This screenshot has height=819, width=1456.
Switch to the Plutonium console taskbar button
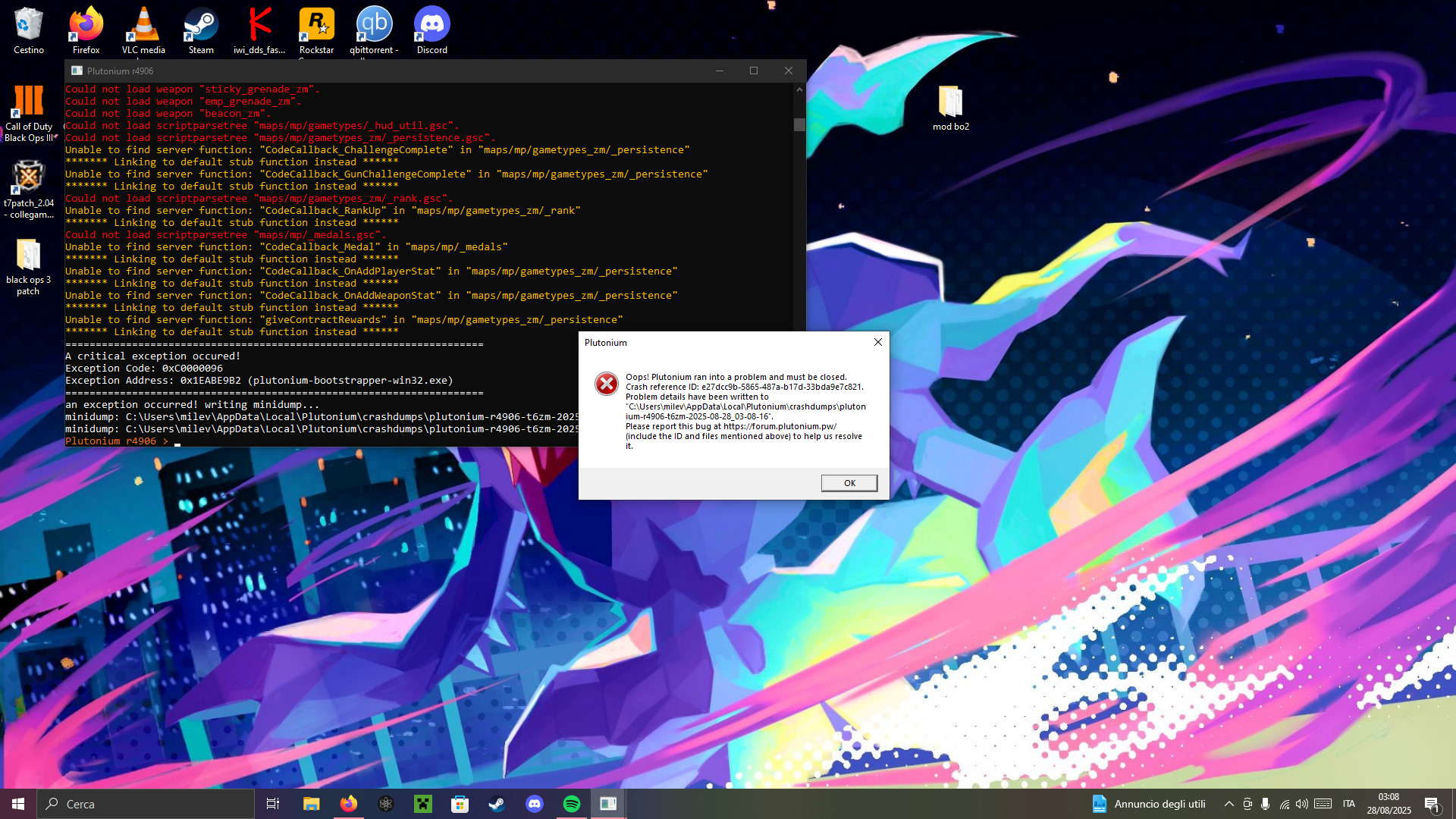point(608,804)
